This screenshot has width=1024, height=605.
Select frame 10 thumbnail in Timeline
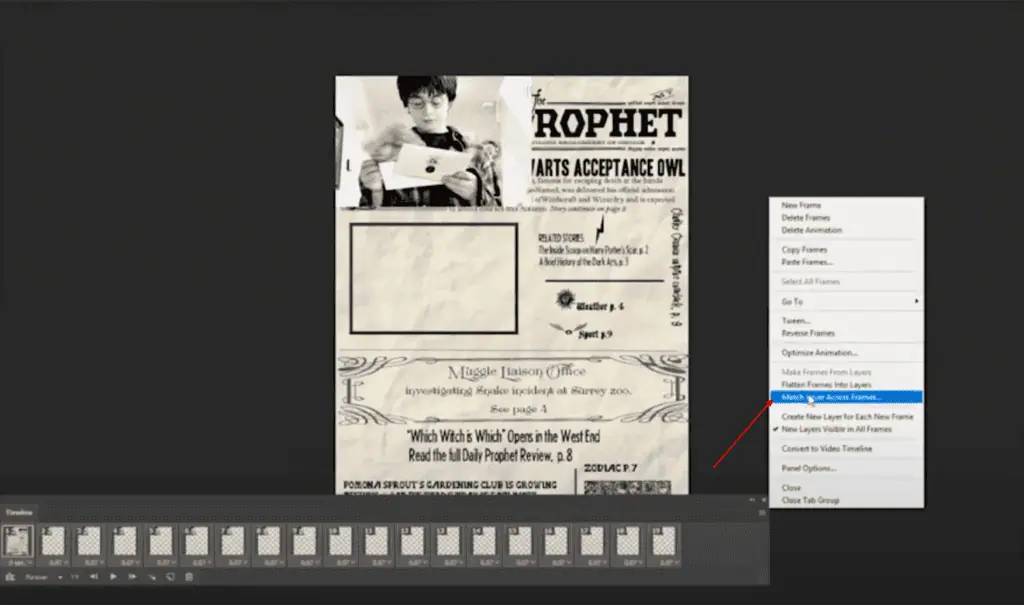coord(341,541)
